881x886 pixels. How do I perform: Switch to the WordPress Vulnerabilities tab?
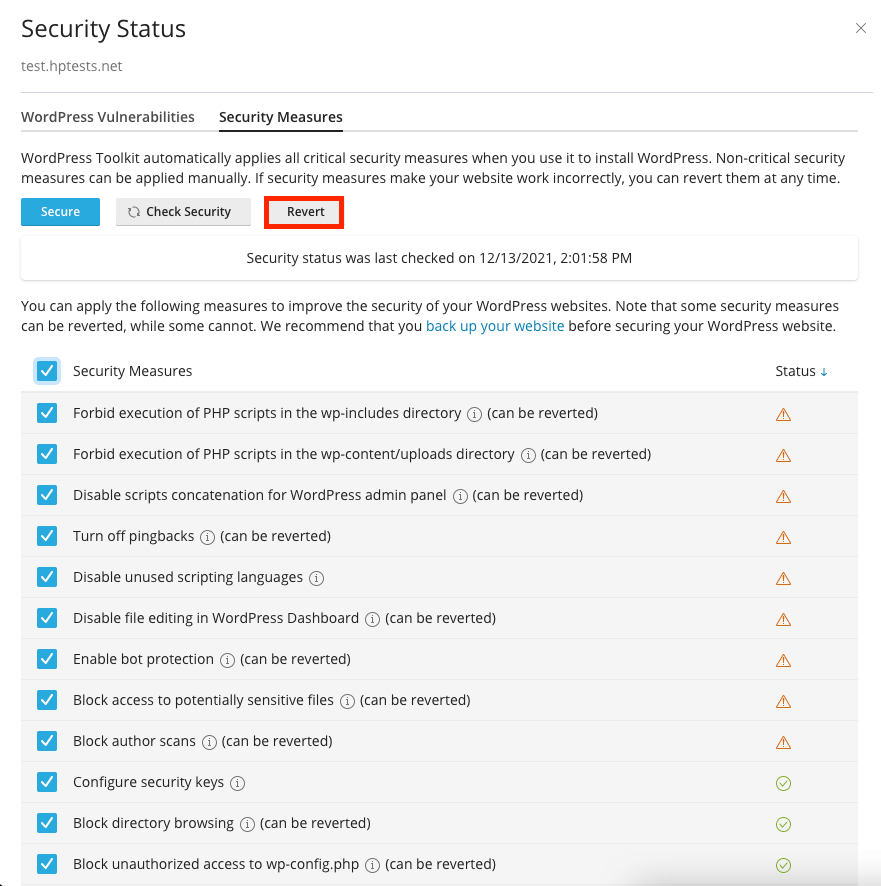pyautogui.click(x=108, y=117)
